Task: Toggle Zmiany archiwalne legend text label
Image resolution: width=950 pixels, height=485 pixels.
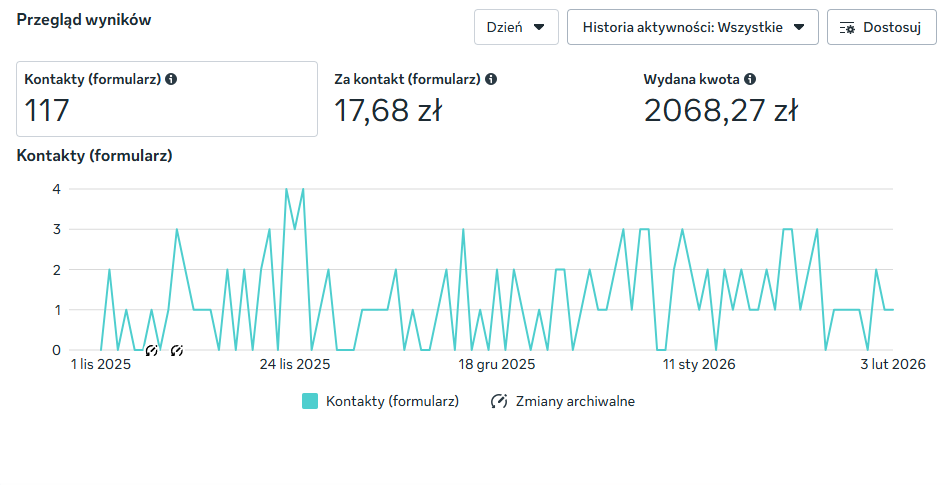Action: tap(575, 402)
